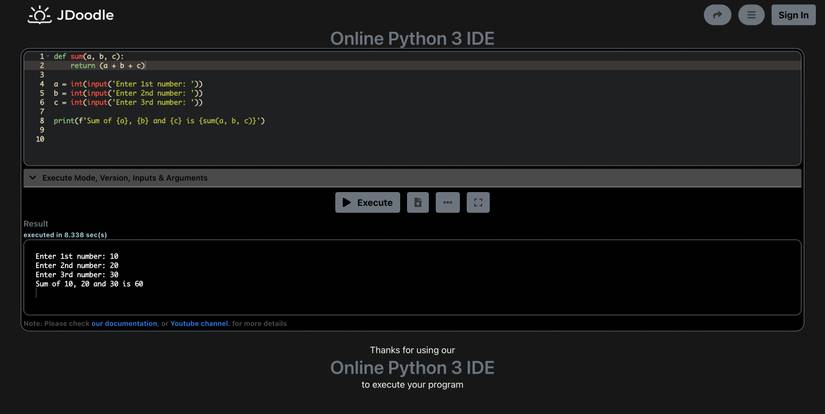825x414 pixels.
Task: Click the file icon beside Execute
Action: [418, 202]
